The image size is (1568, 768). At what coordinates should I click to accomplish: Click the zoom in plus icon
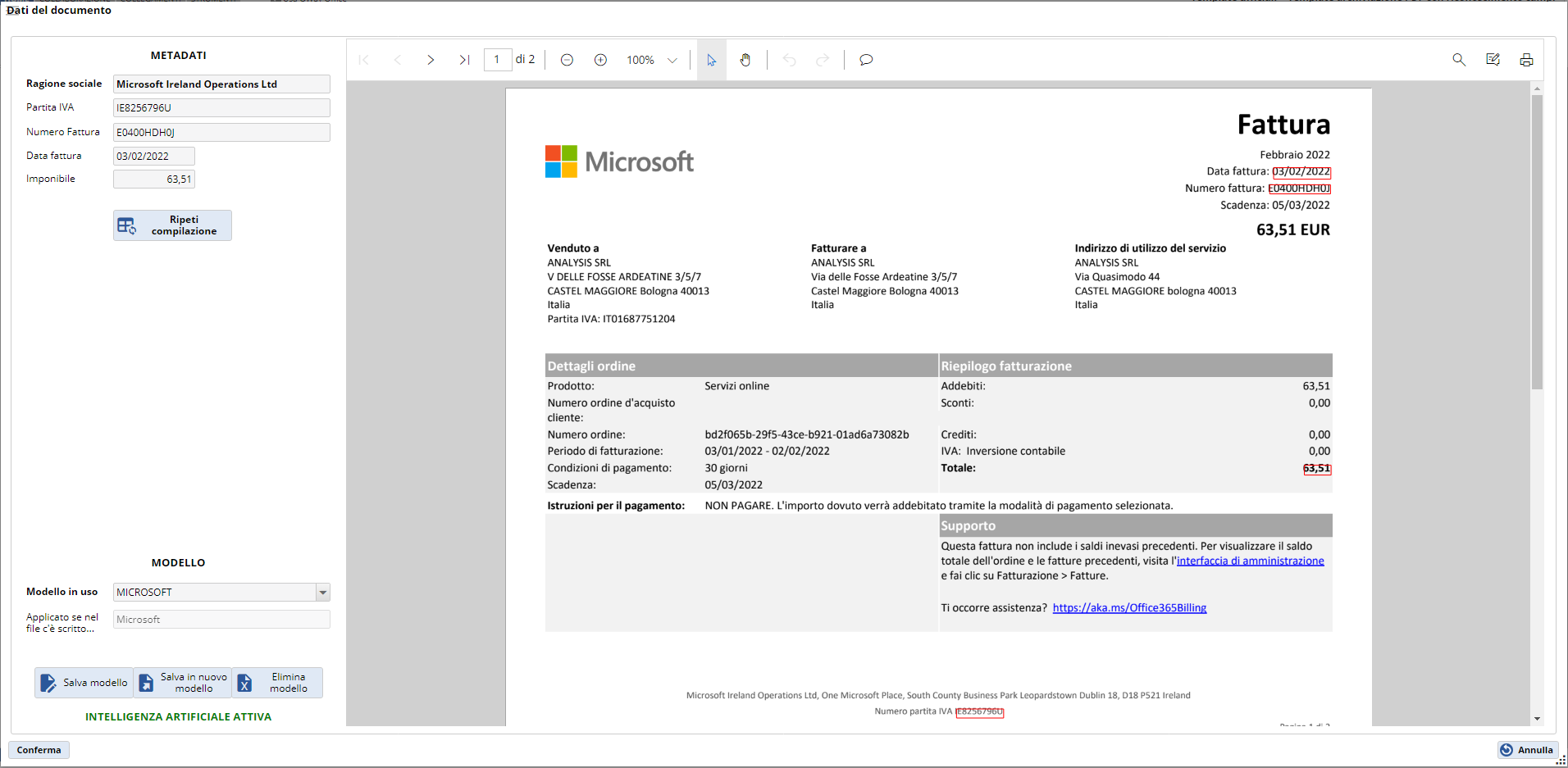click(x=600, y=60)
